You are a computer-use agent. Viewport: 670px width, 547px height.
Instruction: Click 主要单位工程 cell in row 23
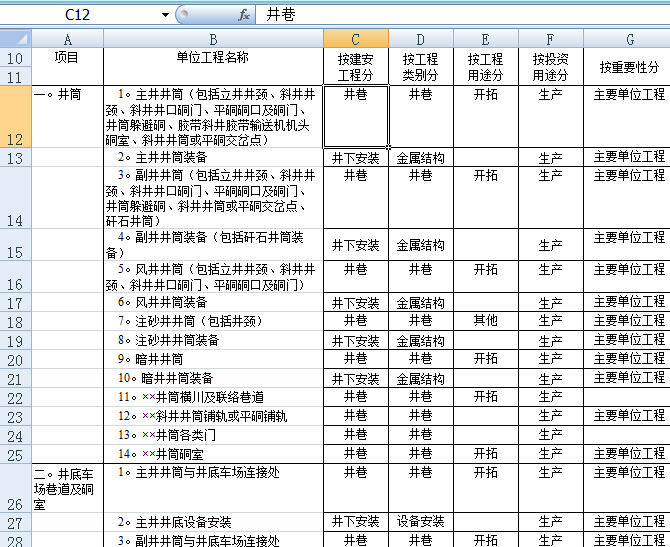point(626,417)
